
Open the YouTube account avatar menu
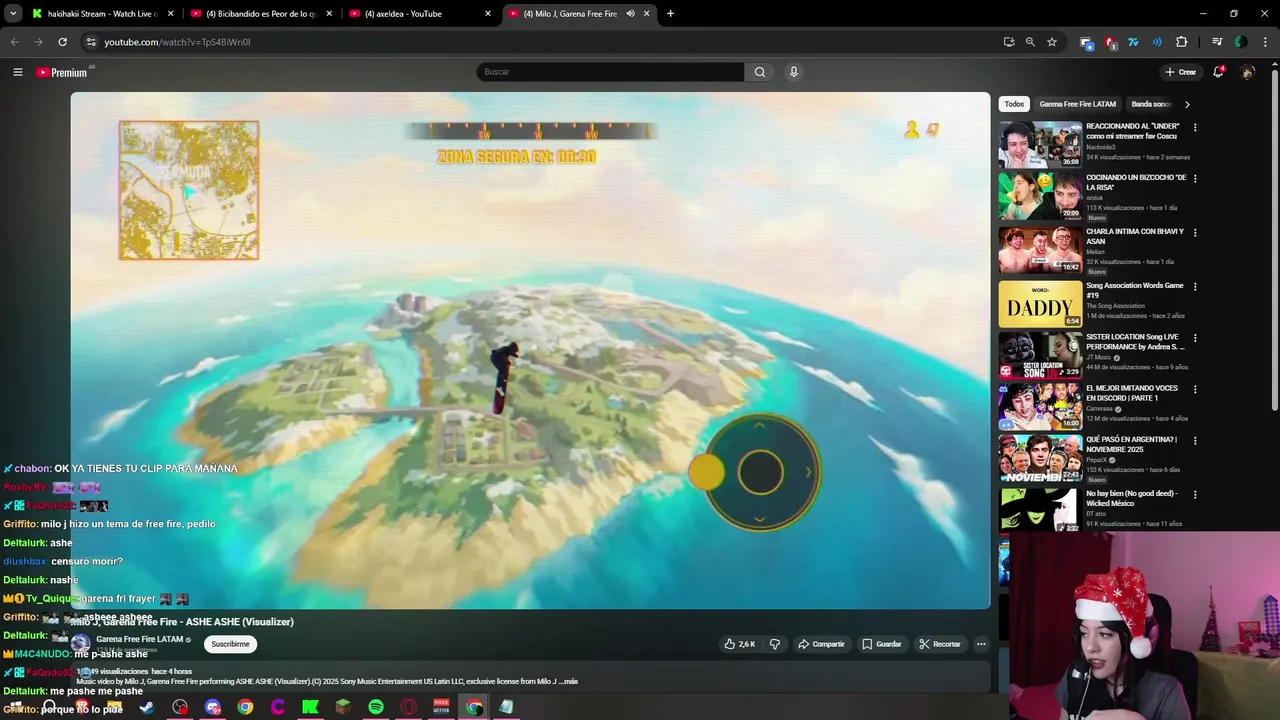point(1247,72)
